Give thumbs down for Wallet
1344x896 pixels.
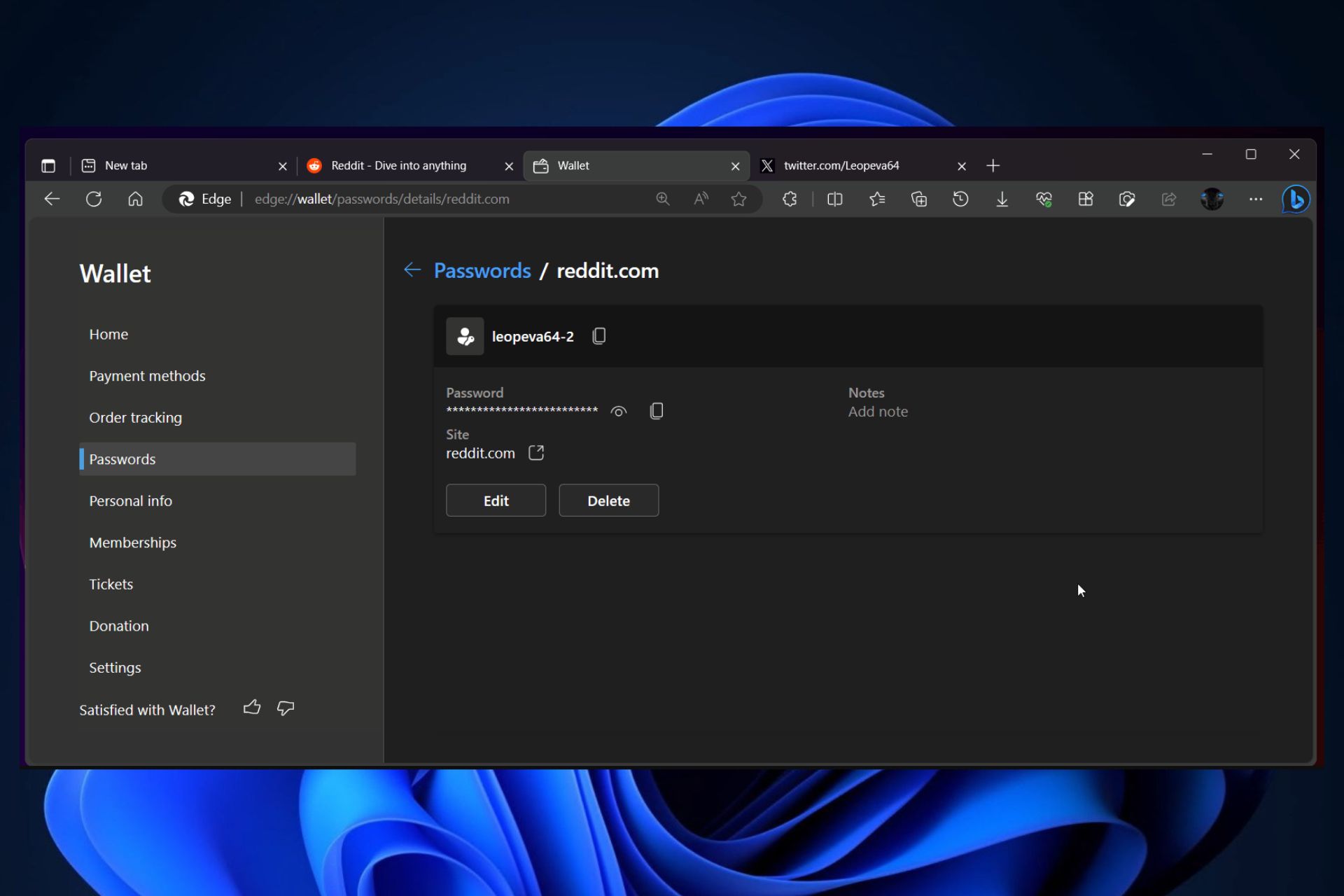point(286,708)
